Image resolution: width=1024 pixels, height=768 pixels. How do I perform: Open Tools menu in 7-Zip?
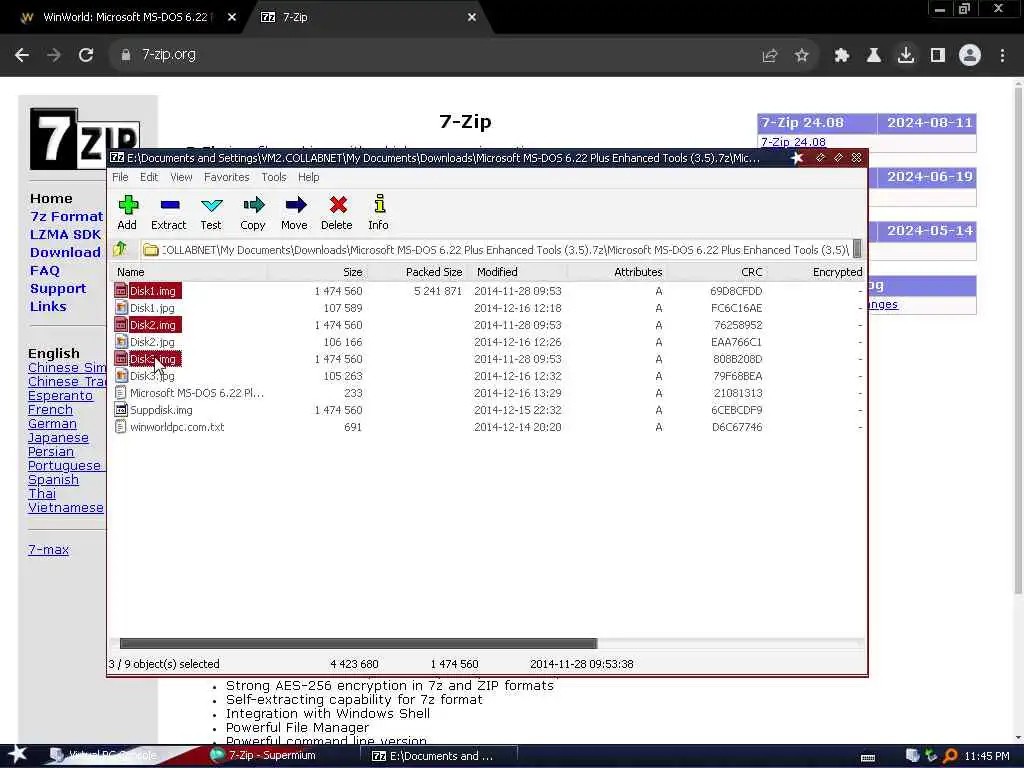tap(274, 177)
